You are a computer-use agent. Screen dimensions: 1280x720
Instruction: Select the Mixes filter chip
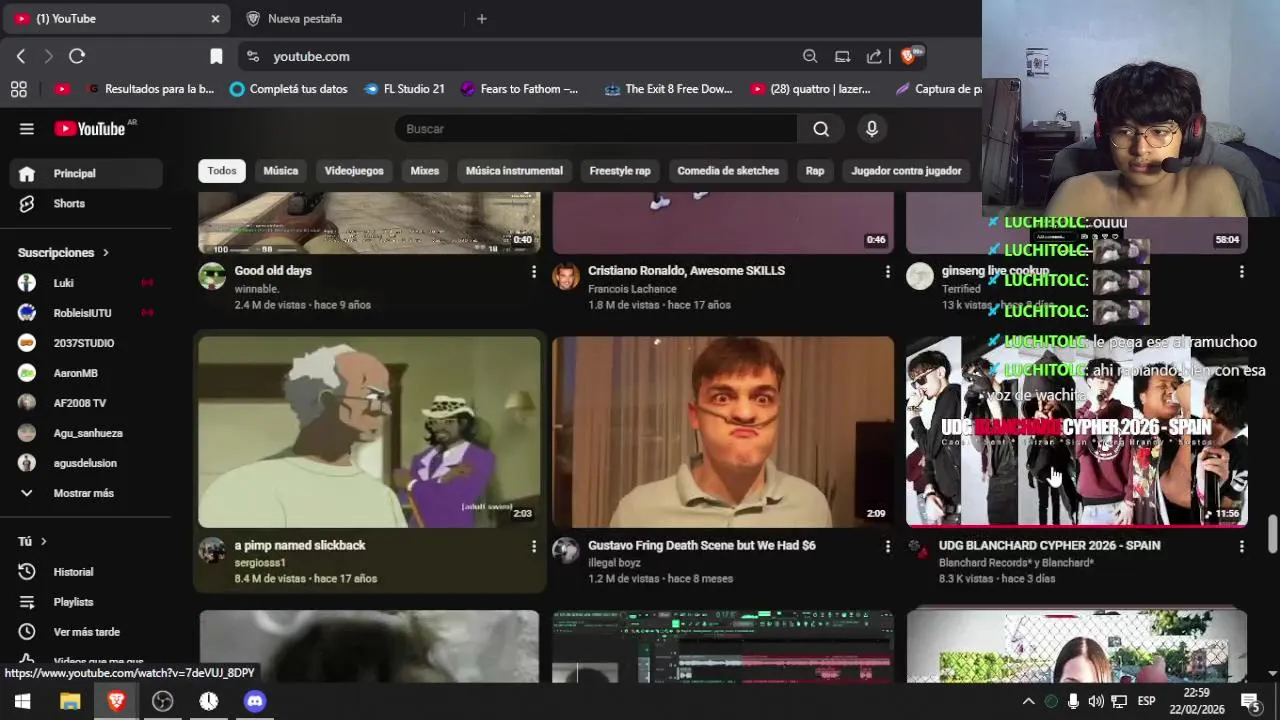point(425,171)
